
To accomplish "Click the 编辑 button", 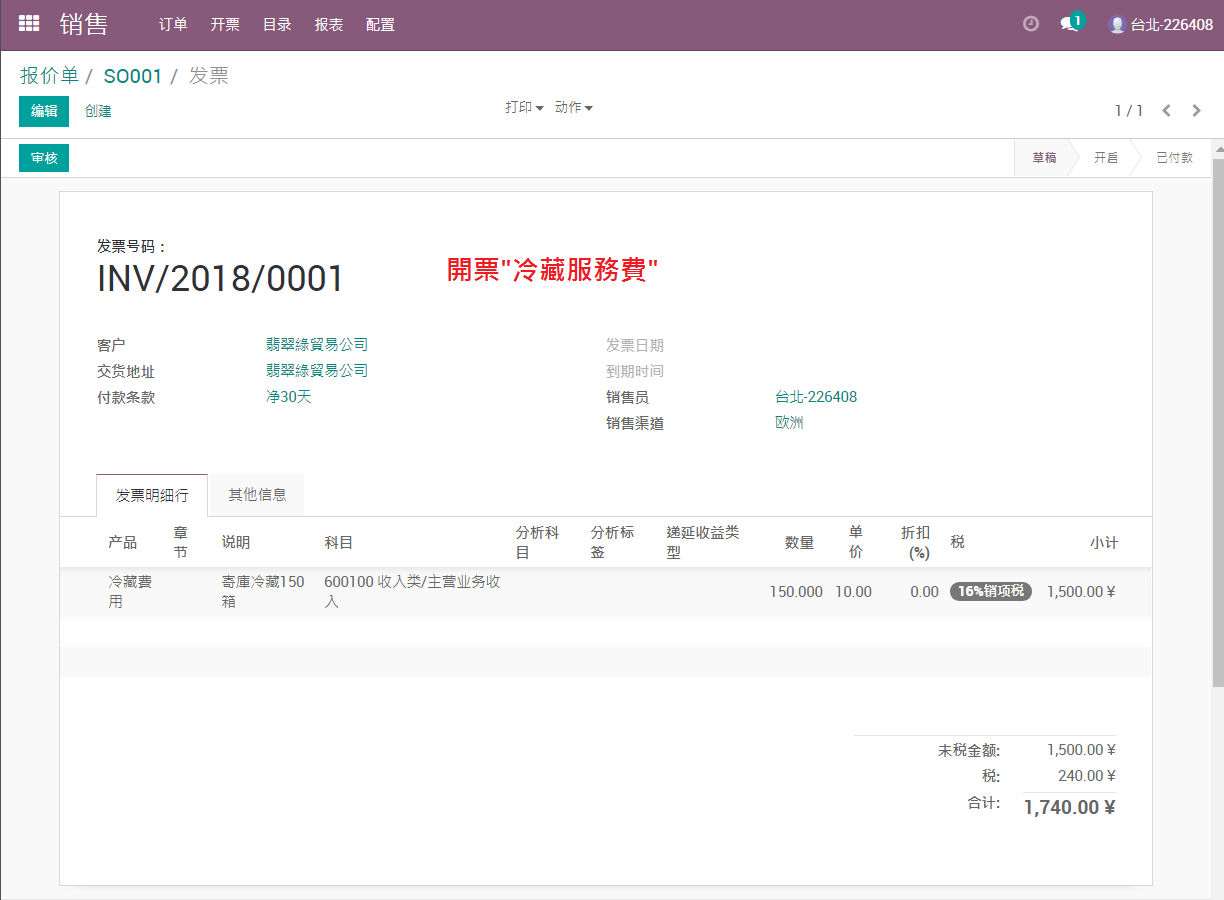I will coord(44,111).
